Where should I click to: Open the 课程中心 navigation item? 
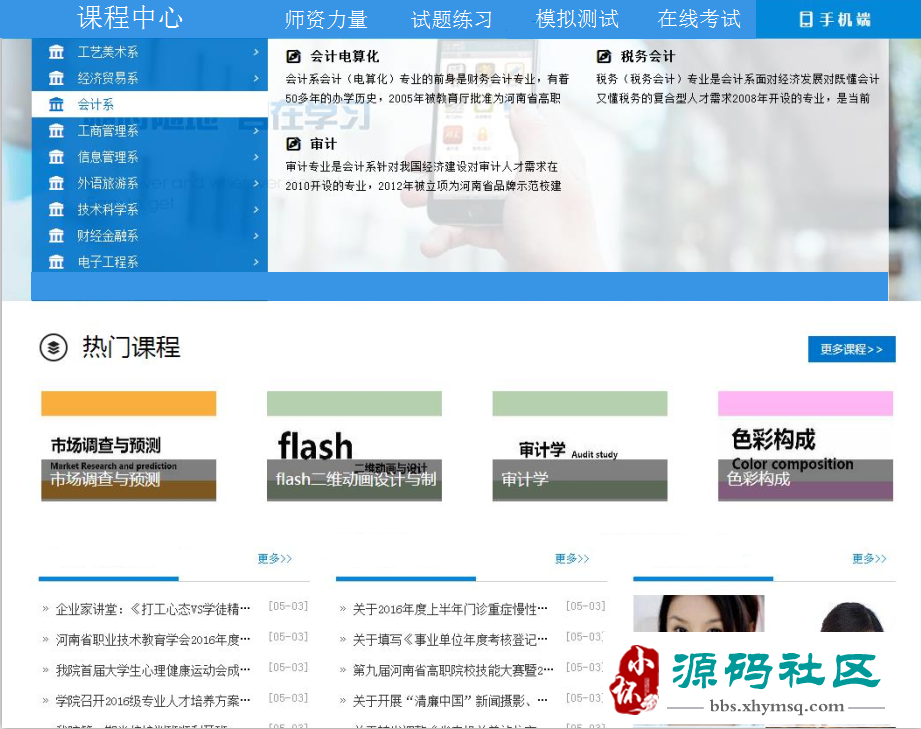click(130, 18)
